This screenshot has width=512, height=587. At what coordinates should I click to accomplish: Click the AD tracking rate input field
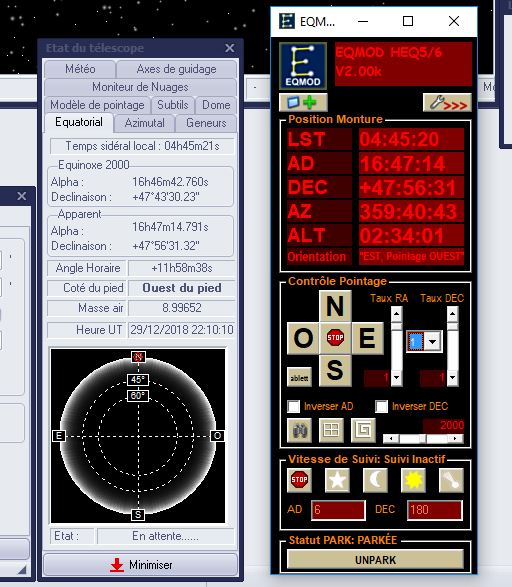coord(338,510)
